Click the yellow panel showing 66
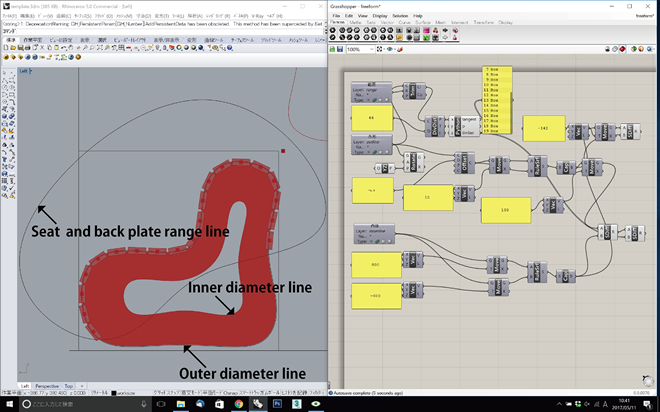The image size is (660, 412). pos(372,118)
